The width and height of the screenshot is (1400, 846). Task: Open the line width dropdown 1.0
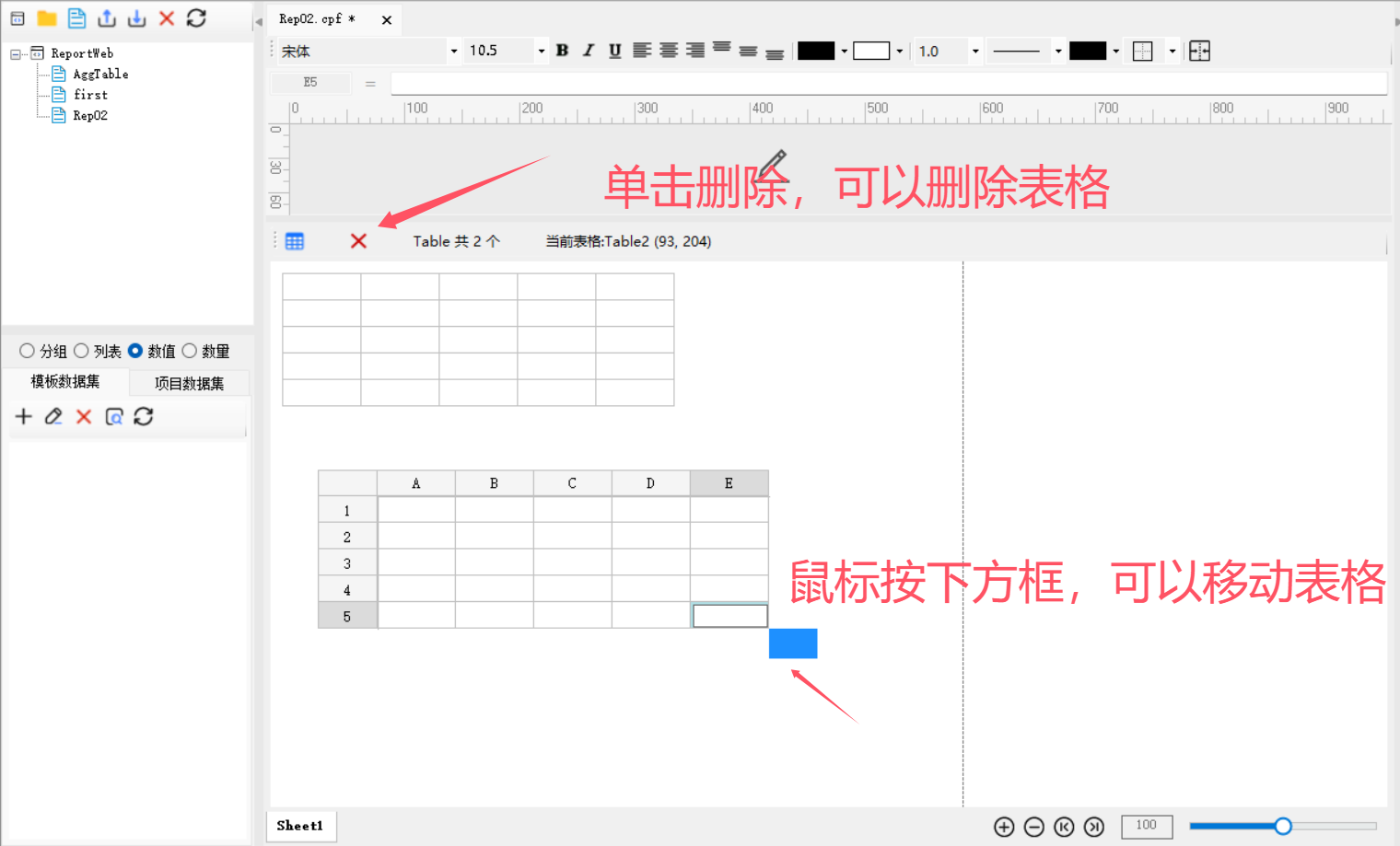(x=975, y=52)
